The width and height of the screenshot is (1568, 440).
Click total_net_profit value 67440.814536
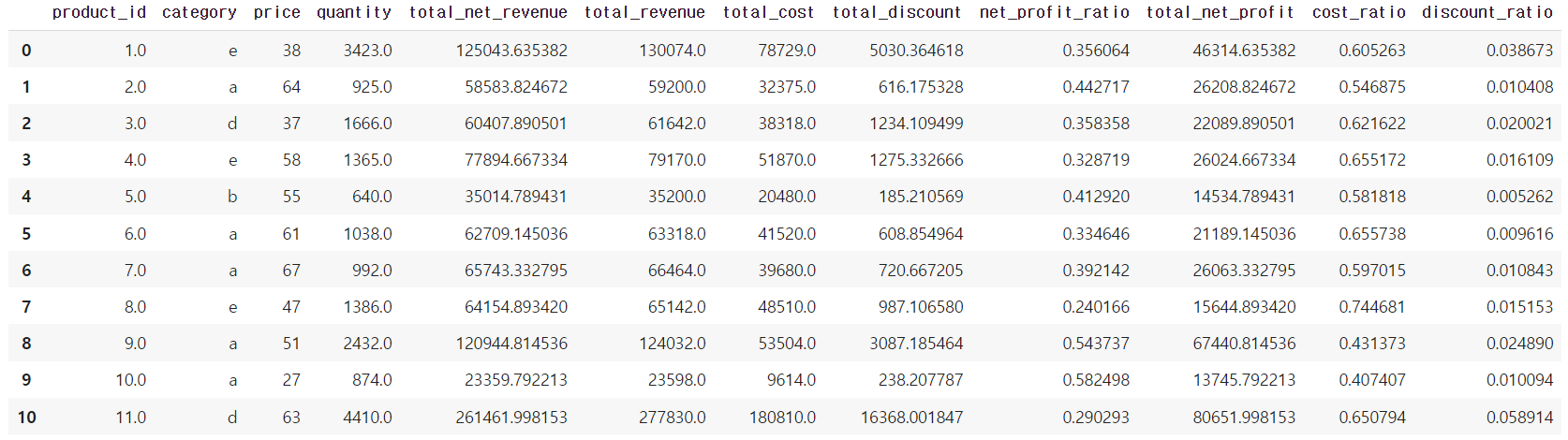coord(1244,344)
